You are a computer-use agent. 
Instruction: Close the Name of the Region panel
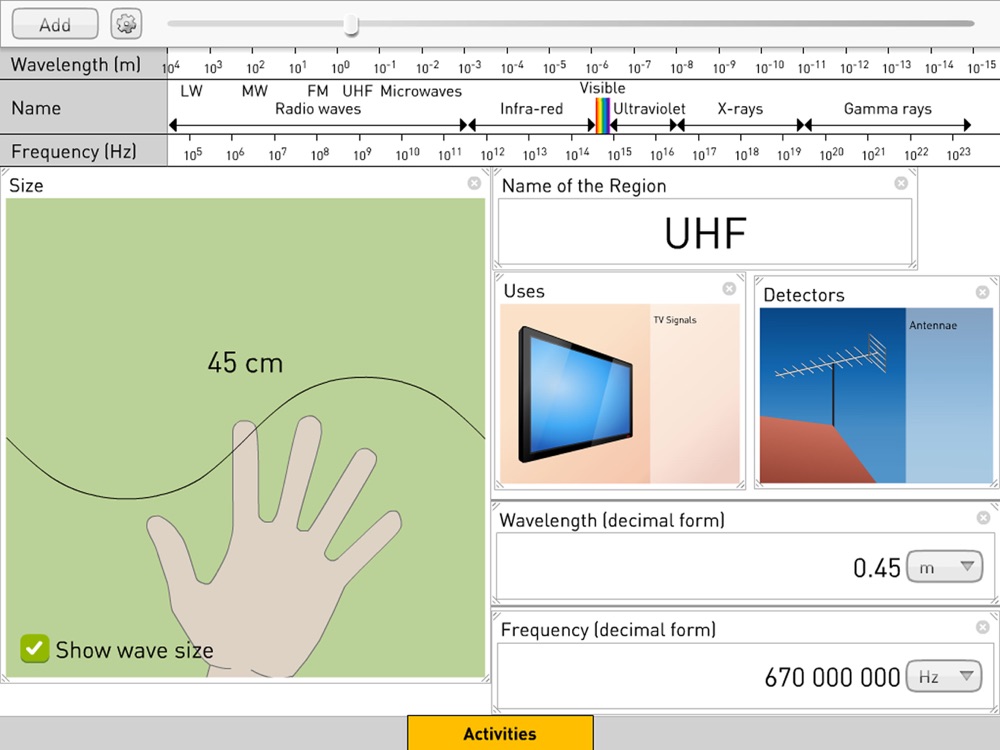(x=901, y=183)
